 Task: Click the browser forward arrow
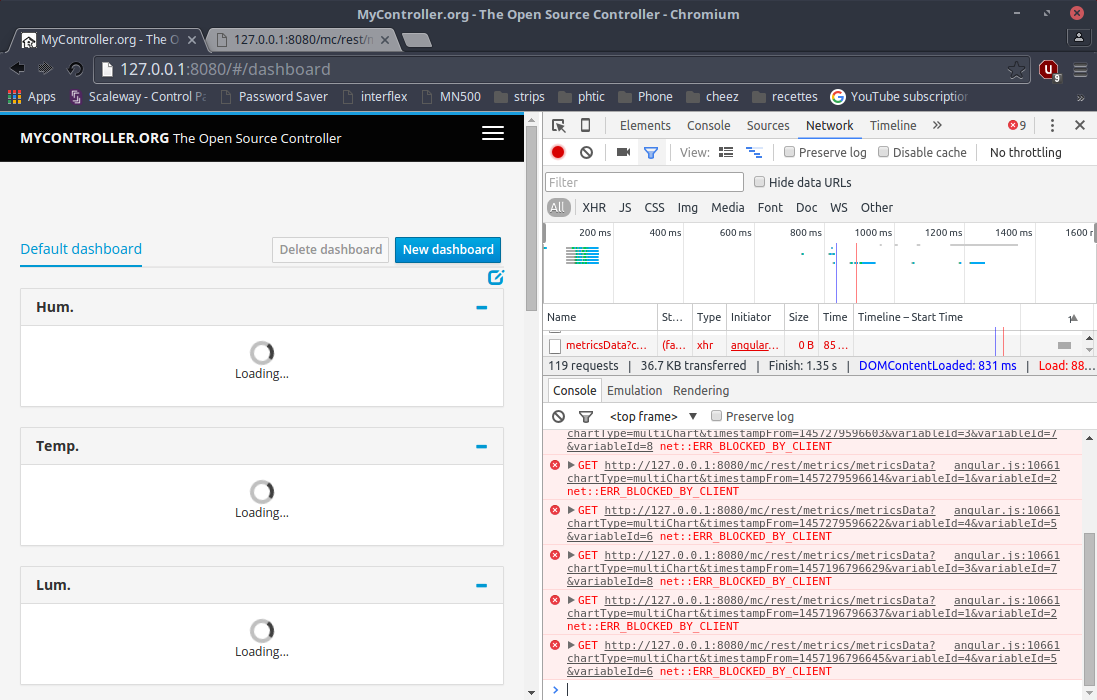pyautogui.click(x=45, y=69)
